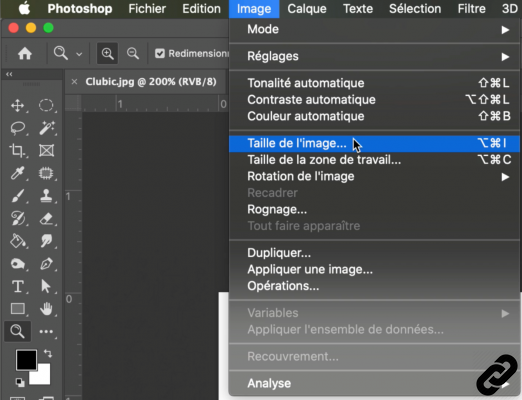Choose Couleur automatique

point(375,116)
